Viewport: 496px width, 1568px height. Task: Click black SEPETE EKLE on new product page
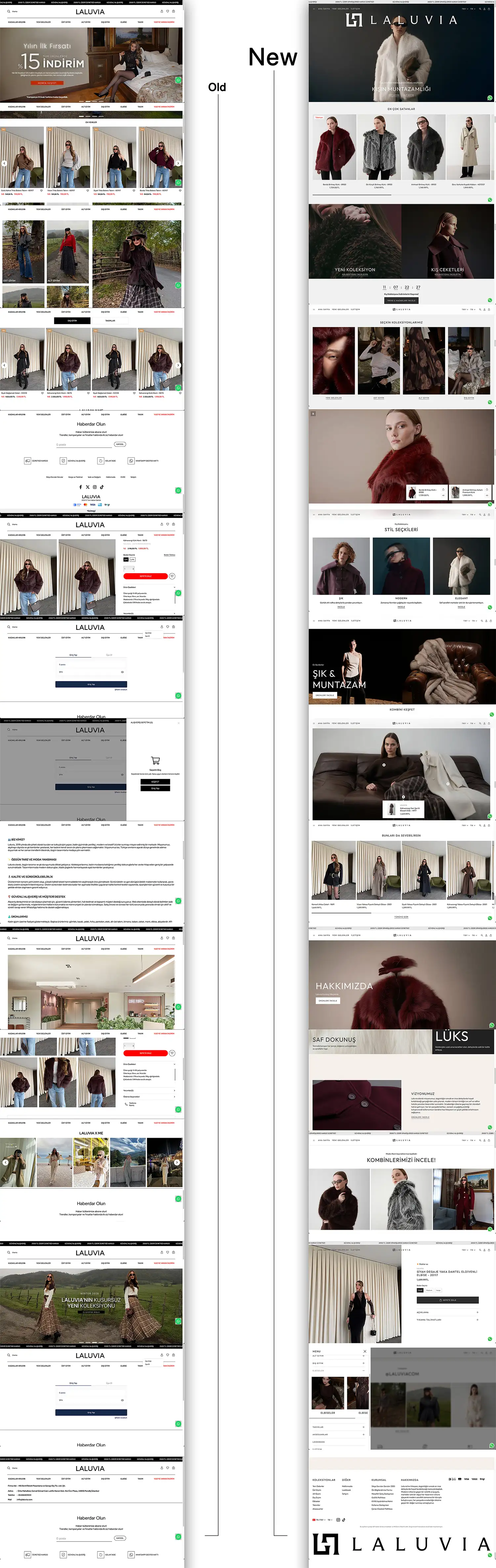click(447, 1300)
